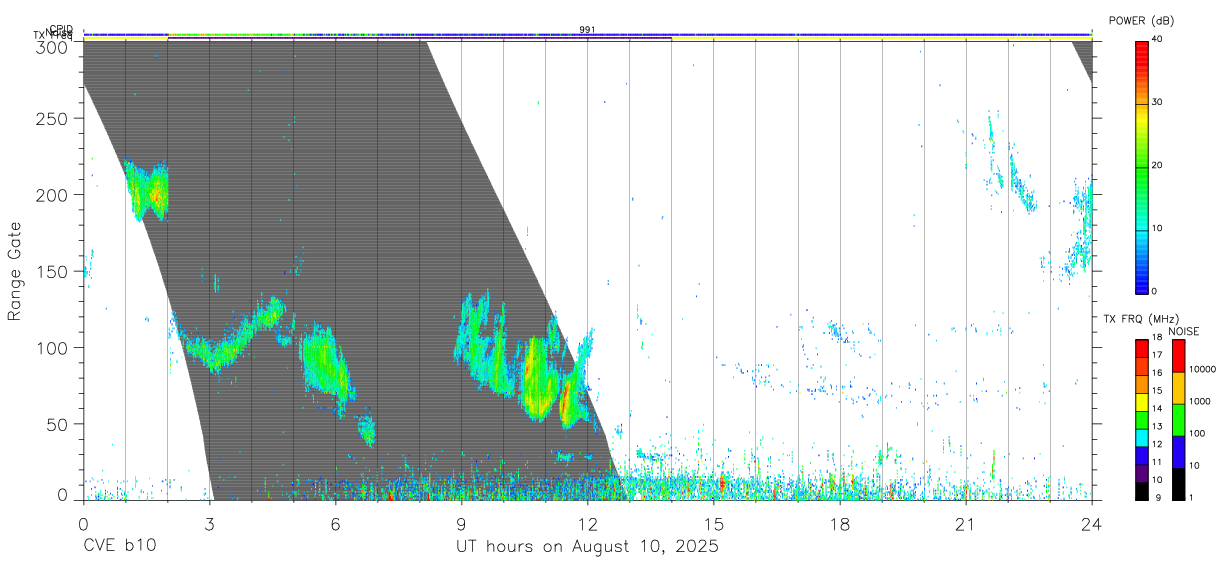The height and width of the screenshot is (567, 1228).
Task: Click the 10000 noise legend label
Action: pos(1203,369)
